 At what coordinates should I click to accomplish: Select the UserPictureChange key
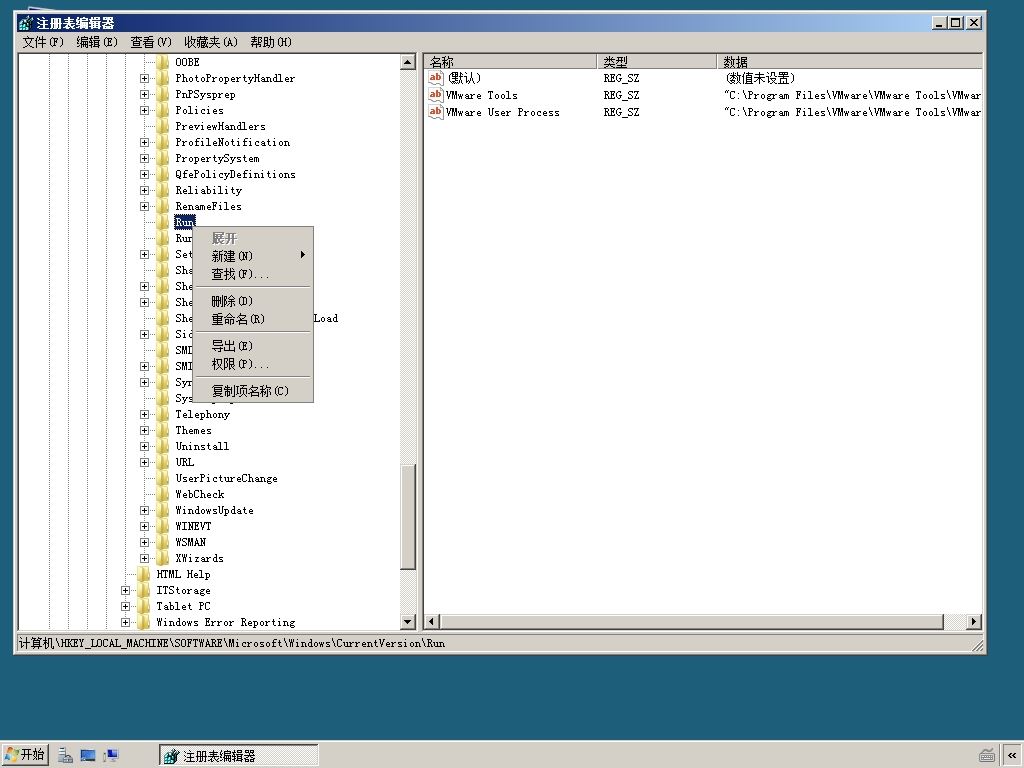[x=227, y=479]
